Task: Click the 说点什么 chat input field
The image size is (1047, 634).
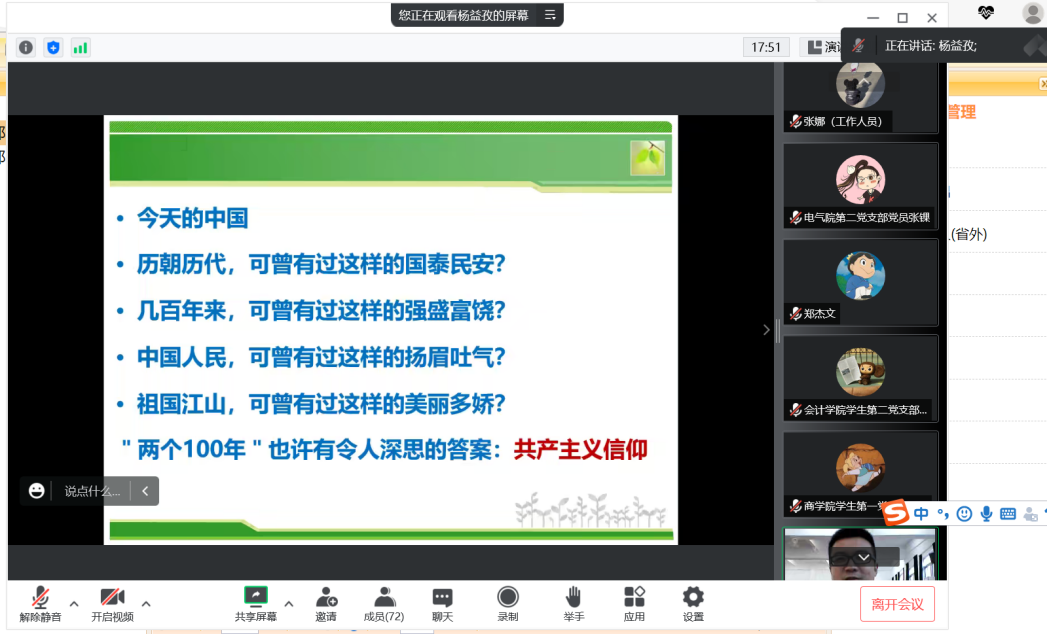Action: 92,491
